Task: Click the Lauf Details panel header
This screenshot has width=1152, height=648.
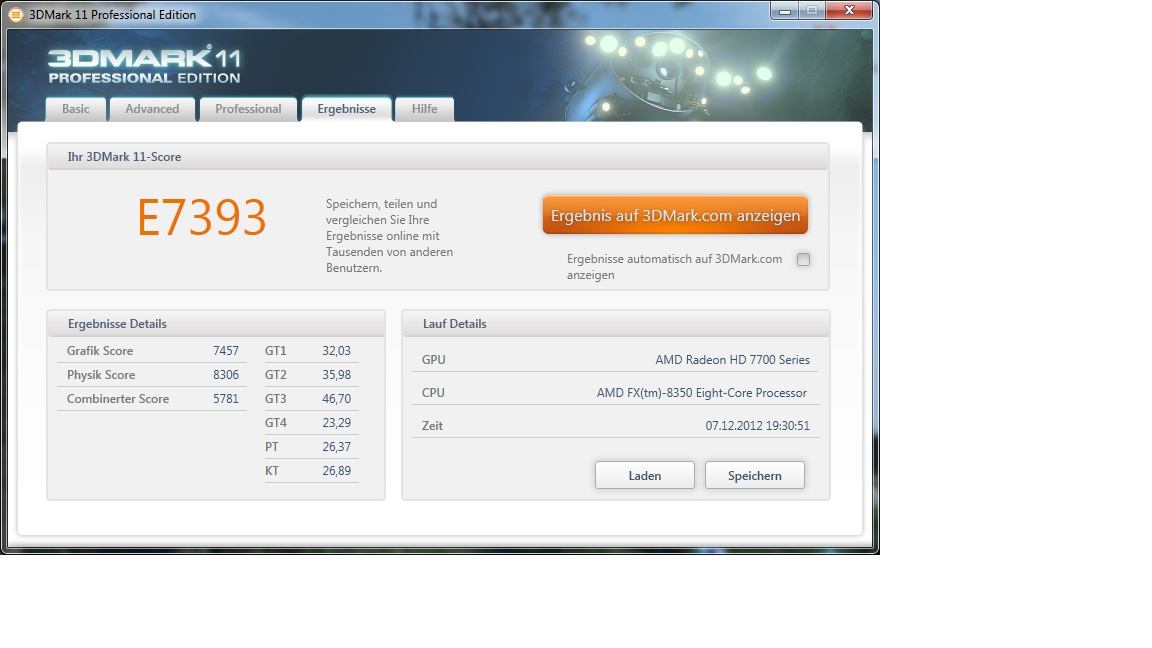Action: 616,324
